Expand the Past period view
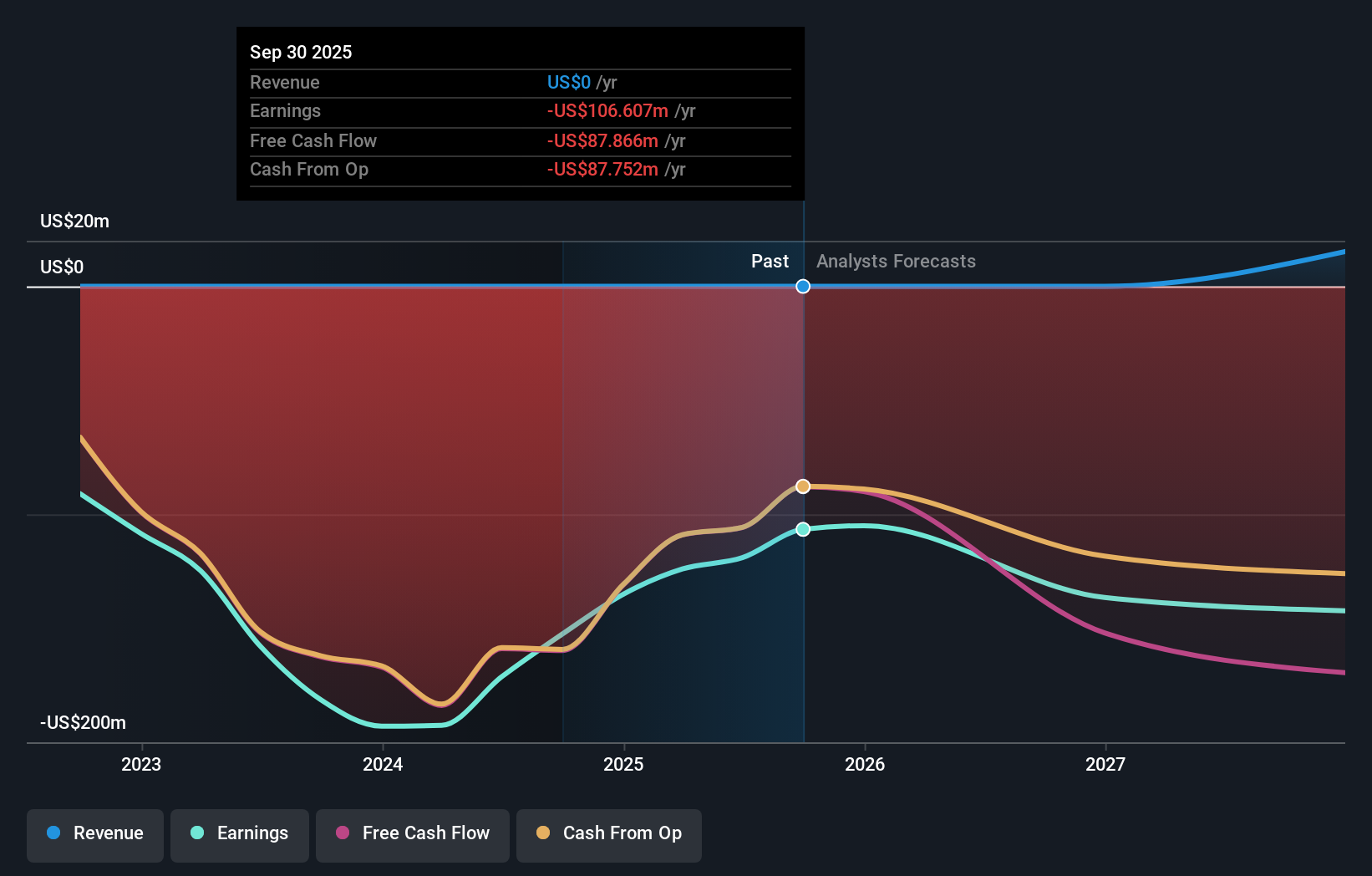Screen dimensions: 1372x876 click(x=769, y=261)
